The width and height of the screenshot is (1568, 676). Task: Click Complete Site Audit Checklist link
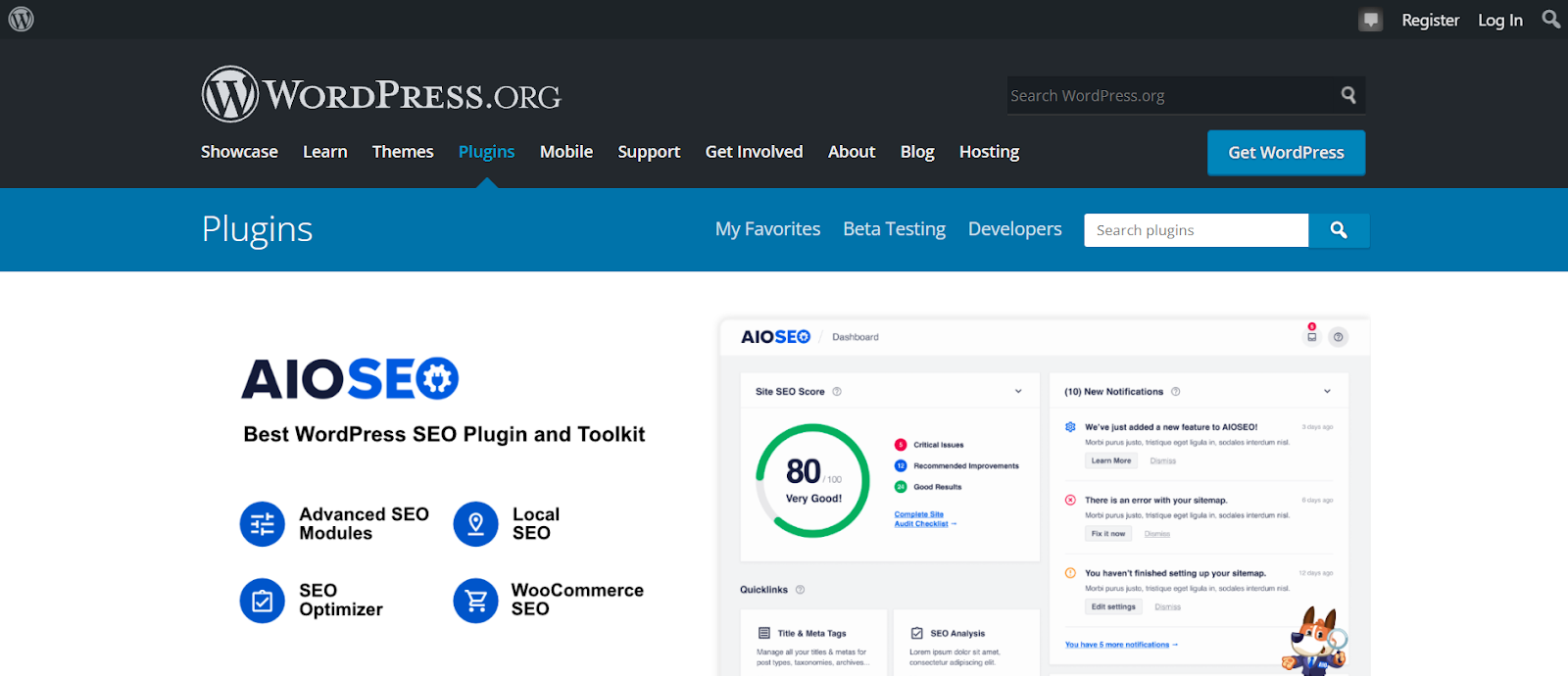925,519
